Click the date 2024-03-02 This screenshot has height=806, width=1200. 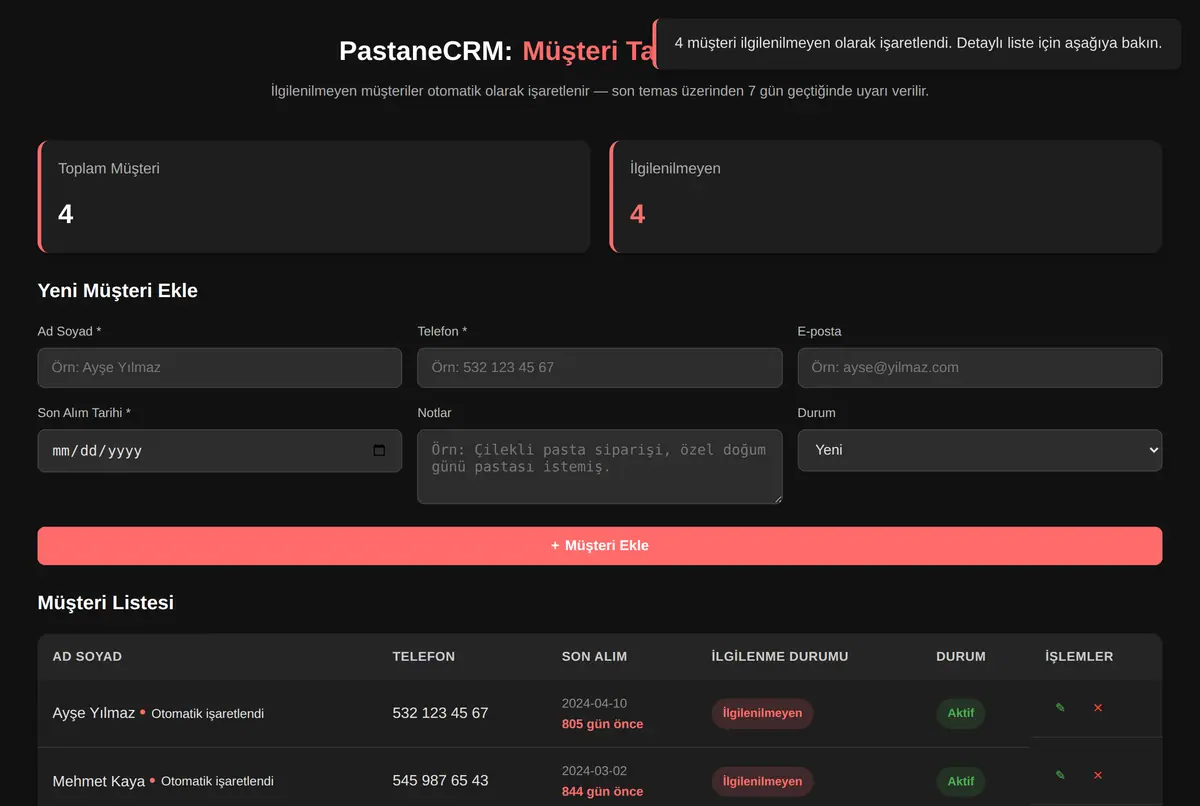pyautogui.click(x=595, y=771)
